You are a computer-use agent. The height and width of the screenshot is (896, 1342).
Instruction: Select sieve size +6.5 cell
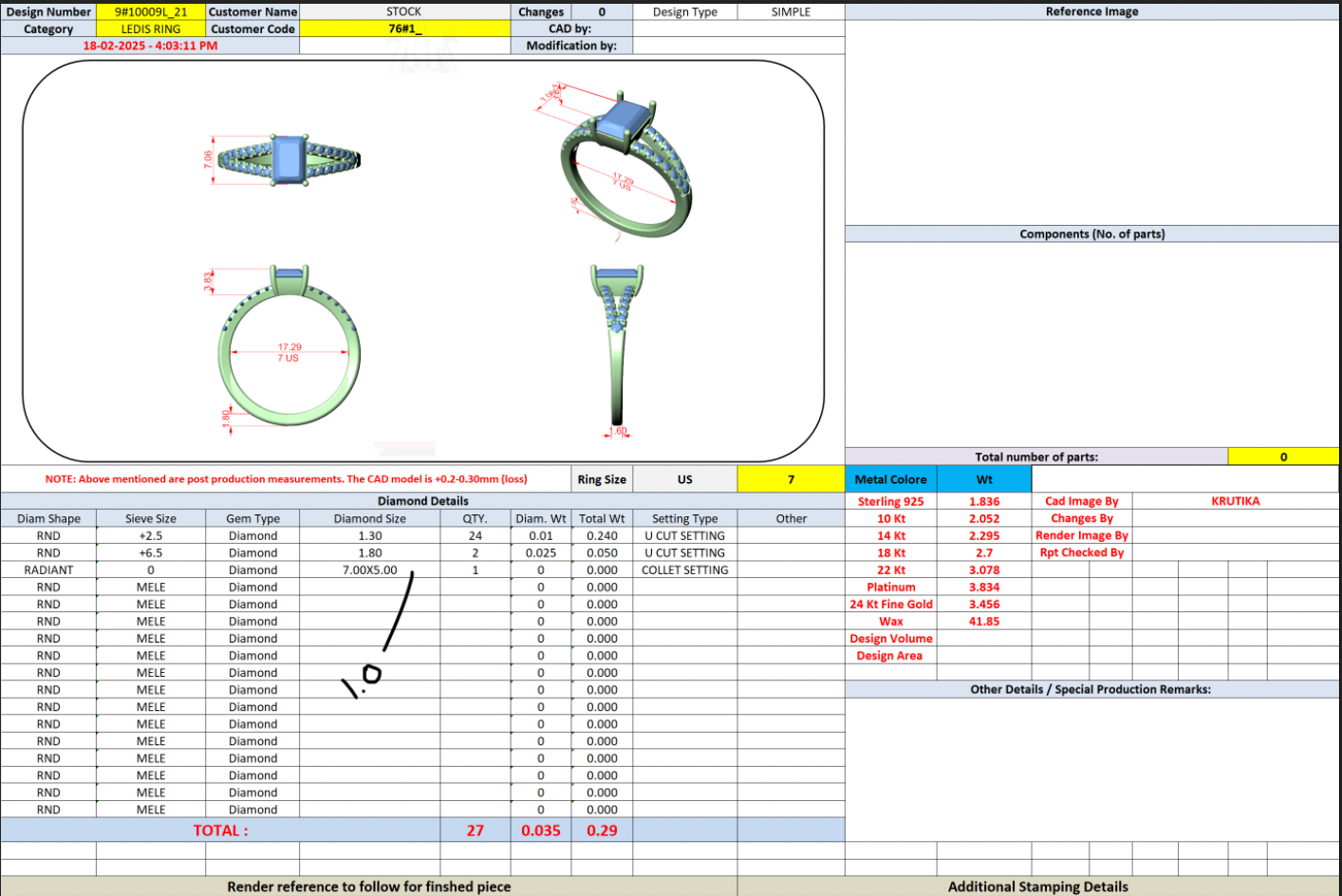pyautogui.click(x=151, y=553)
